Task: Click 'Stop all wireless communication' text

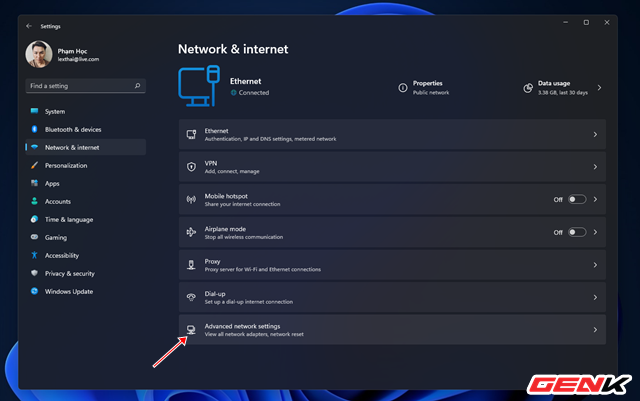Action: [244, 237]
